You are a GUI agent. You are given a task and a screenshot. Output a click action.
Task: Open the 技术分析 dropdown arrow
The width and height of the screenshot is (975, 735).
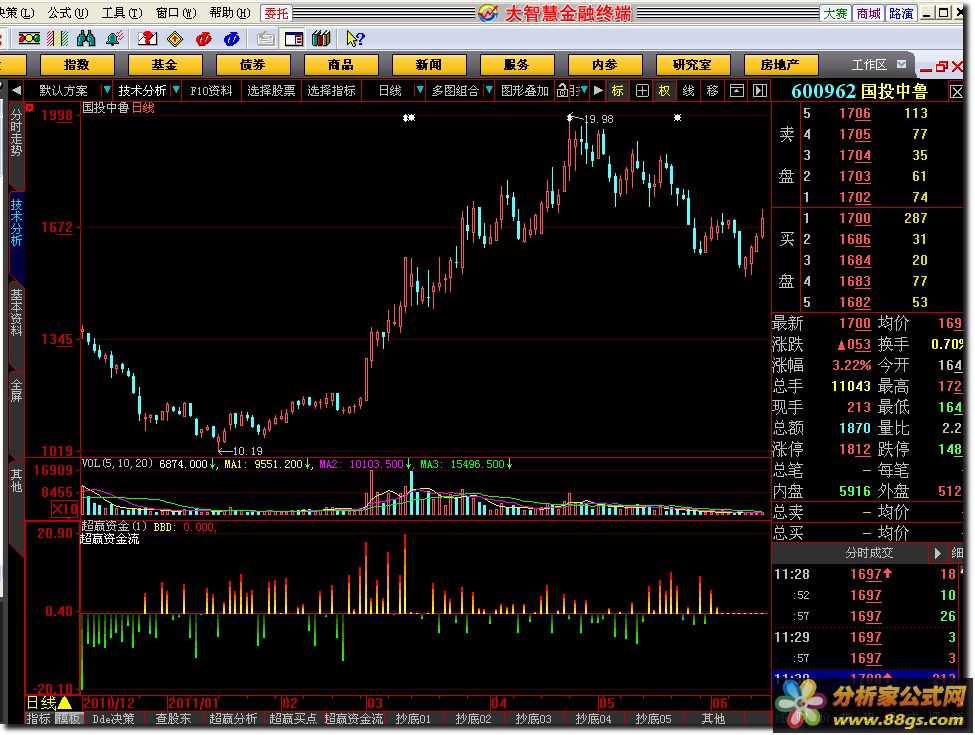(176, 91)
